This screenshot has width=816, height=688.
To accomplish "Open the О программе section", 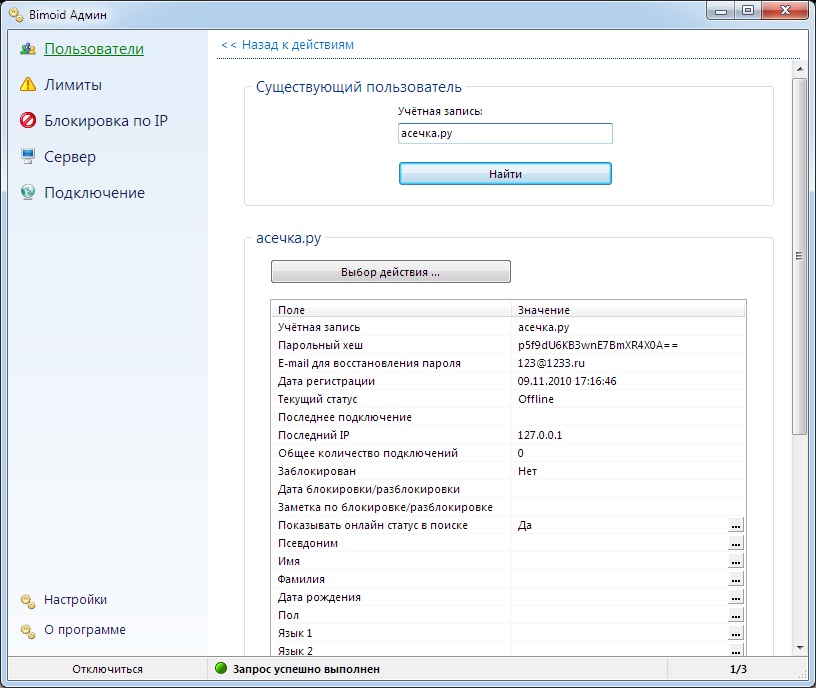I will (x=85, y=630).
